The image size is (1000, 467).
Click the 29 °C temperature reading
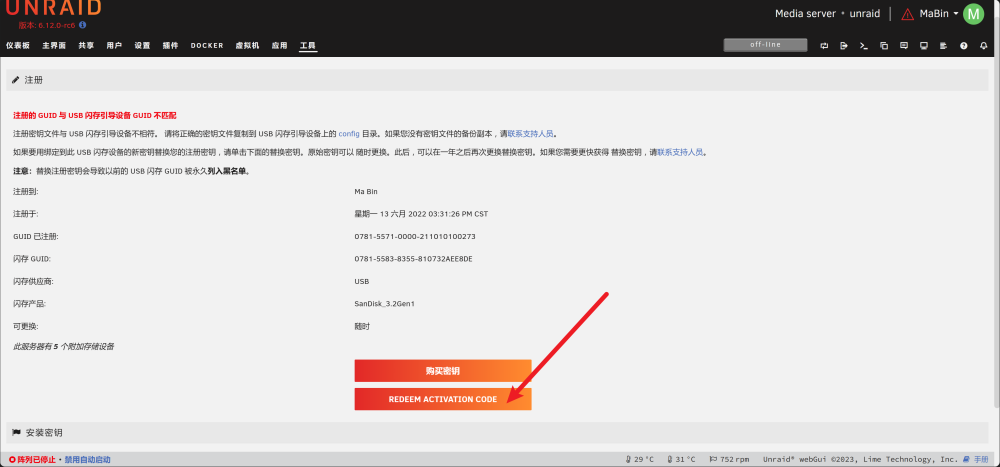[x=640, y=459]
